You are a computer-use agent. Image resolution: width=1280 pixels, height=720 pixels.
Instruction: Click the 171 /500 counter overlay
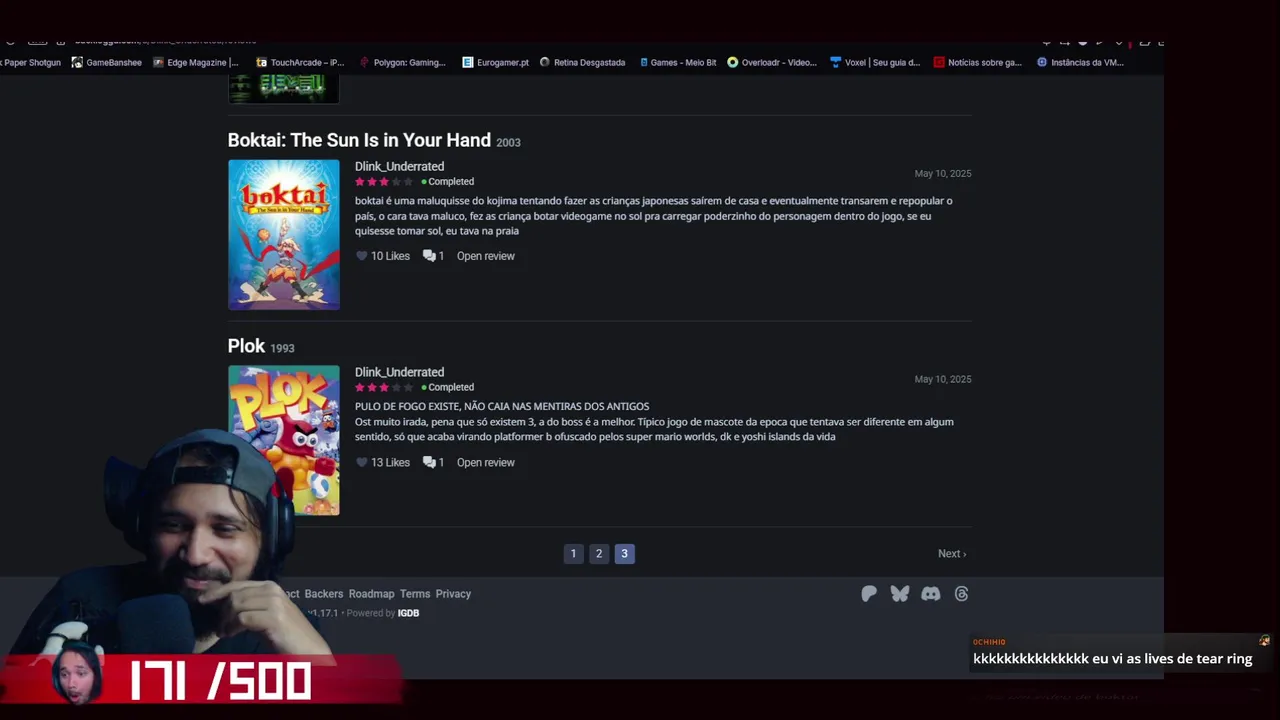[220, 681]
